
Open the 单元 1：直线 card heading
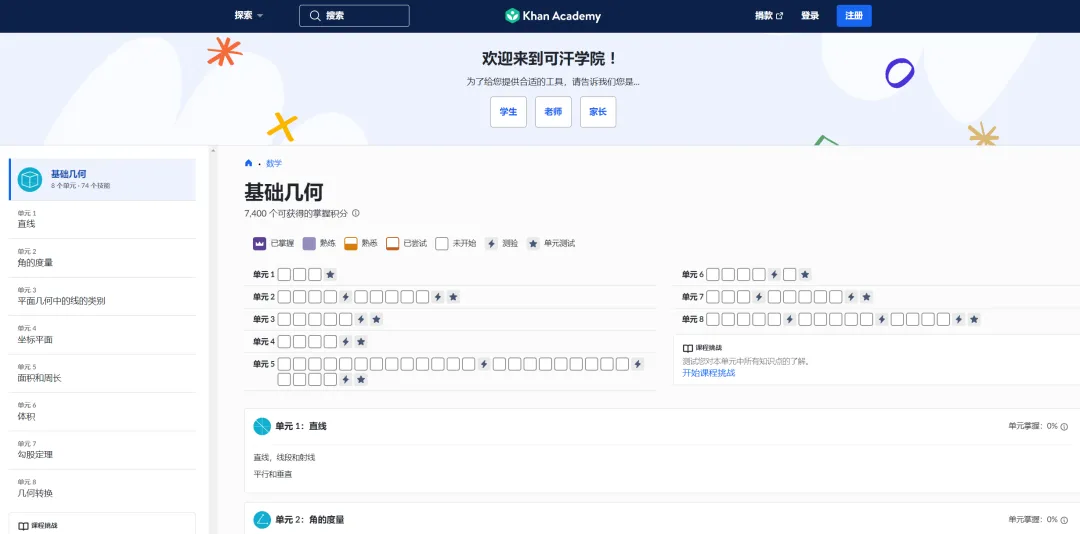click(301, 427)
